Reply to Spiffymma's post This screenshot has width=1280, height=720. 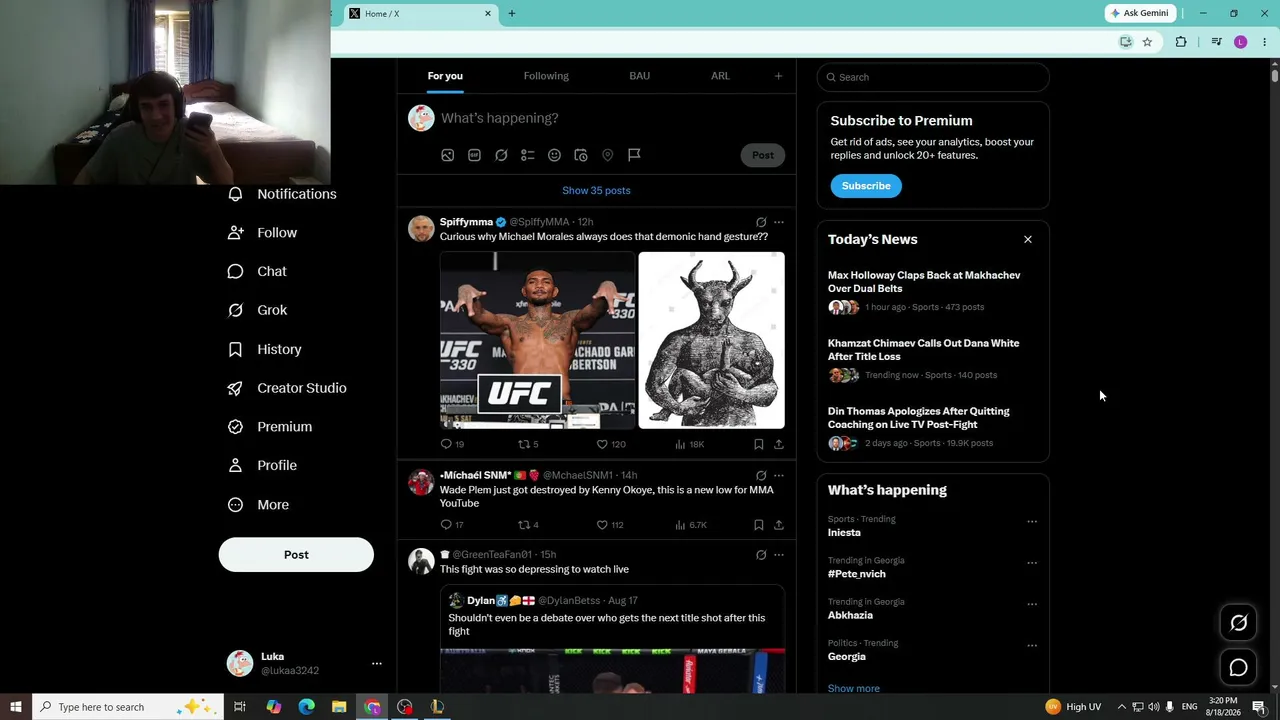tap(452, 444)
